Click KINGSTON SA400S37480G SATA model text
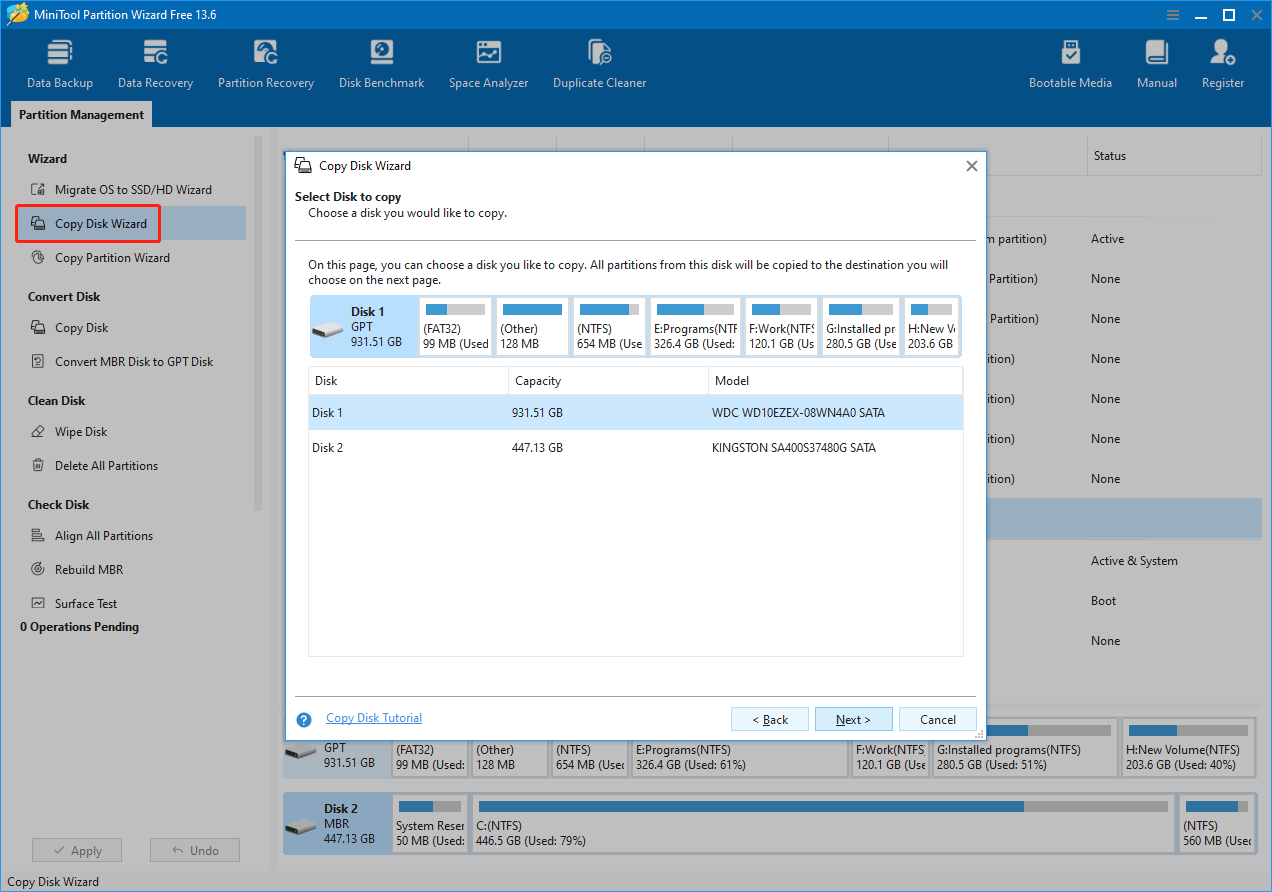 click(x=794, y=448)
